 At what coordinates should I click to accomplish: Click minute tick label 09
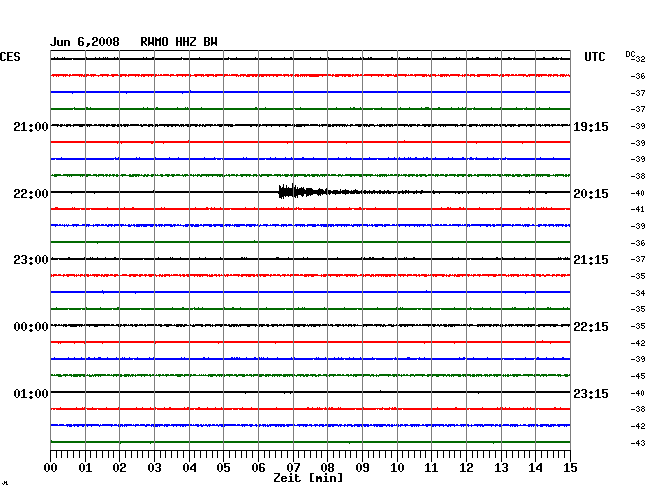click(362, 468)
